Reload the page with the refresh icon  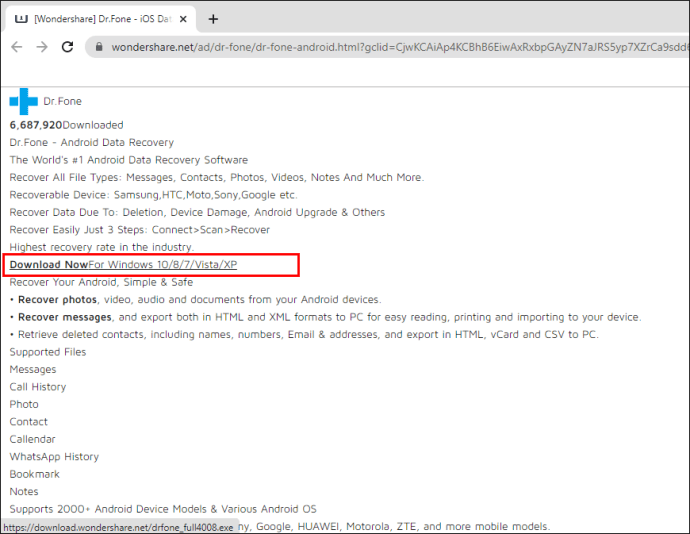67,47
